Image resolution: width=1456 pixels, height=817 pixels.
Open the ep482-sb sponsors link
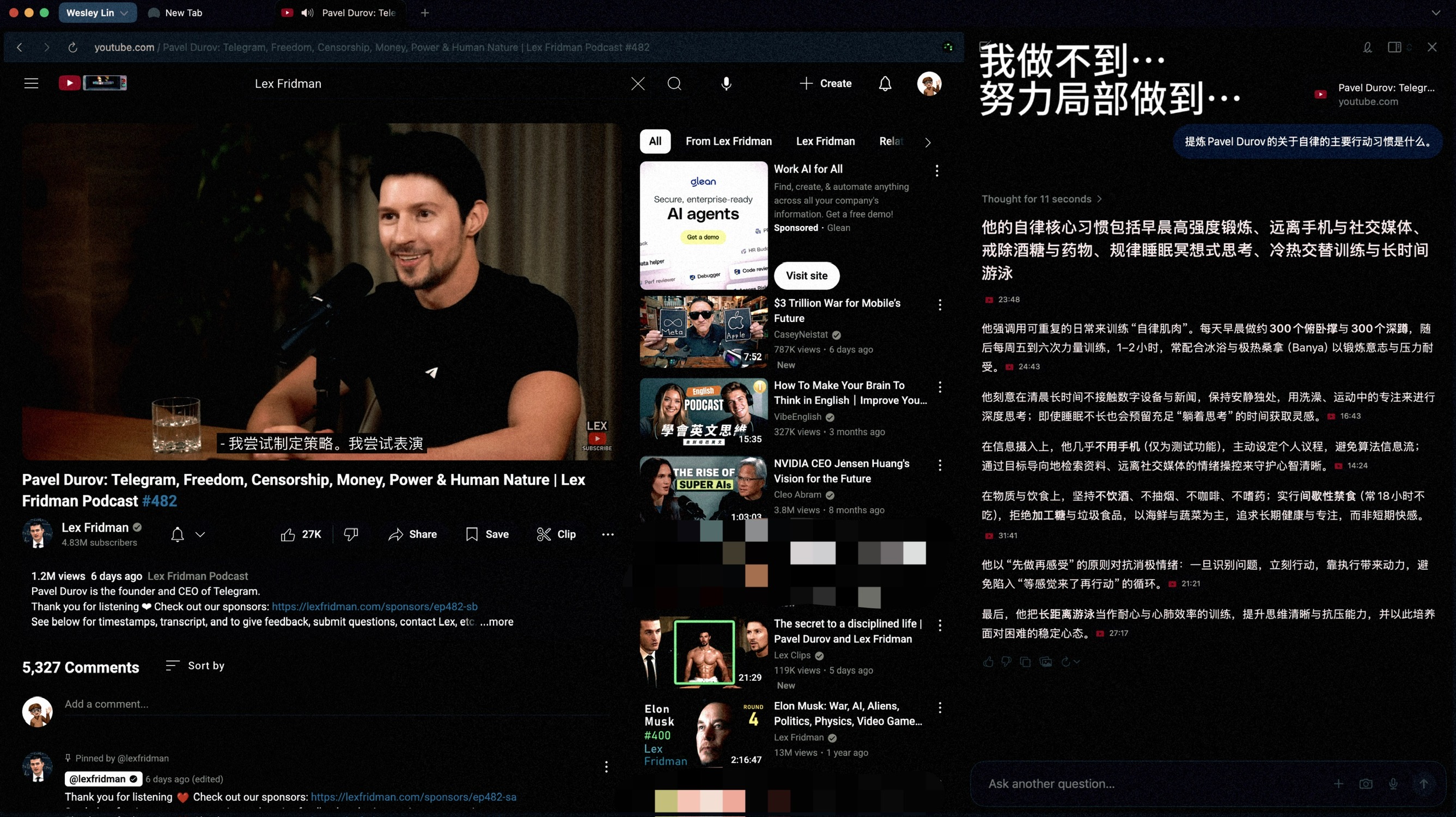pyautogui.click(x=374, y=606)
